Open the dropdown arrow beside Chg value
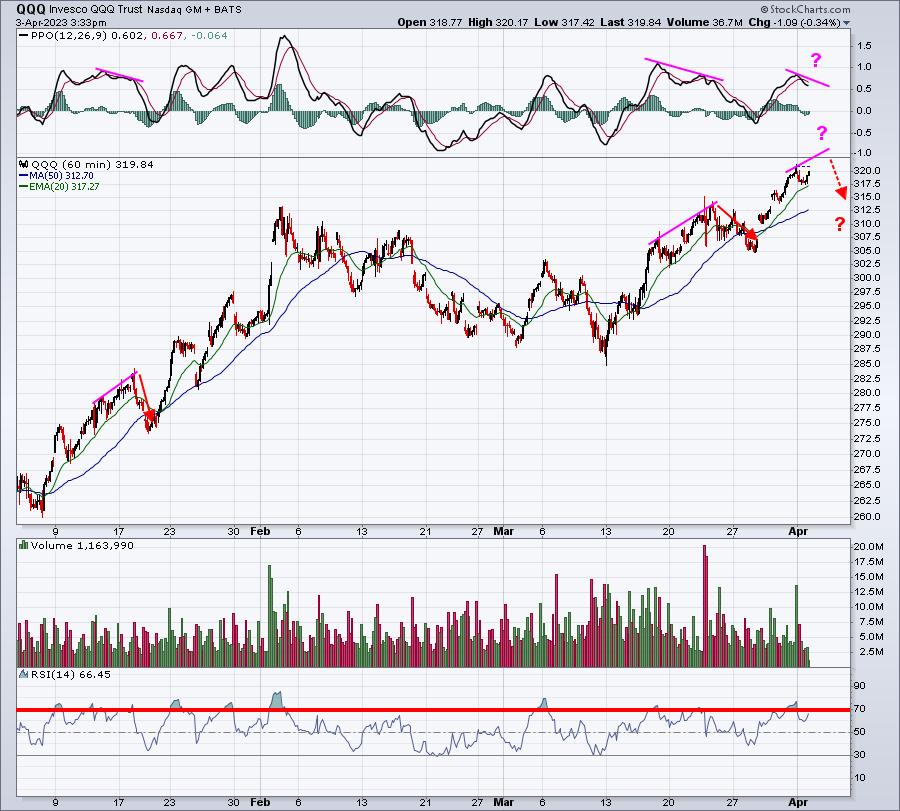 pyautogui.click(x=847, y=23)
